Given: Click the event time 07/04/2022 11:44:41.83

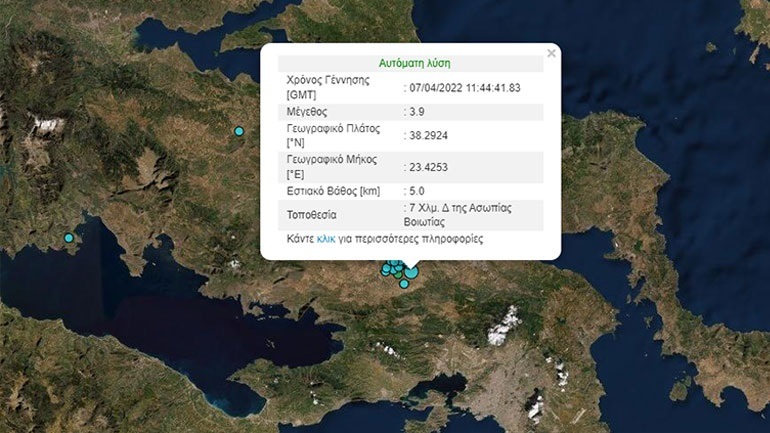Looking at the screenshot, I should (465, 88).
